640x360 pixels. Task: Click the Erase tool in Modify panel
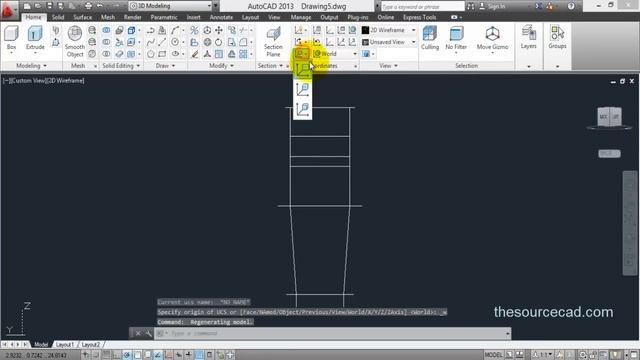click(x=195, y=54)
